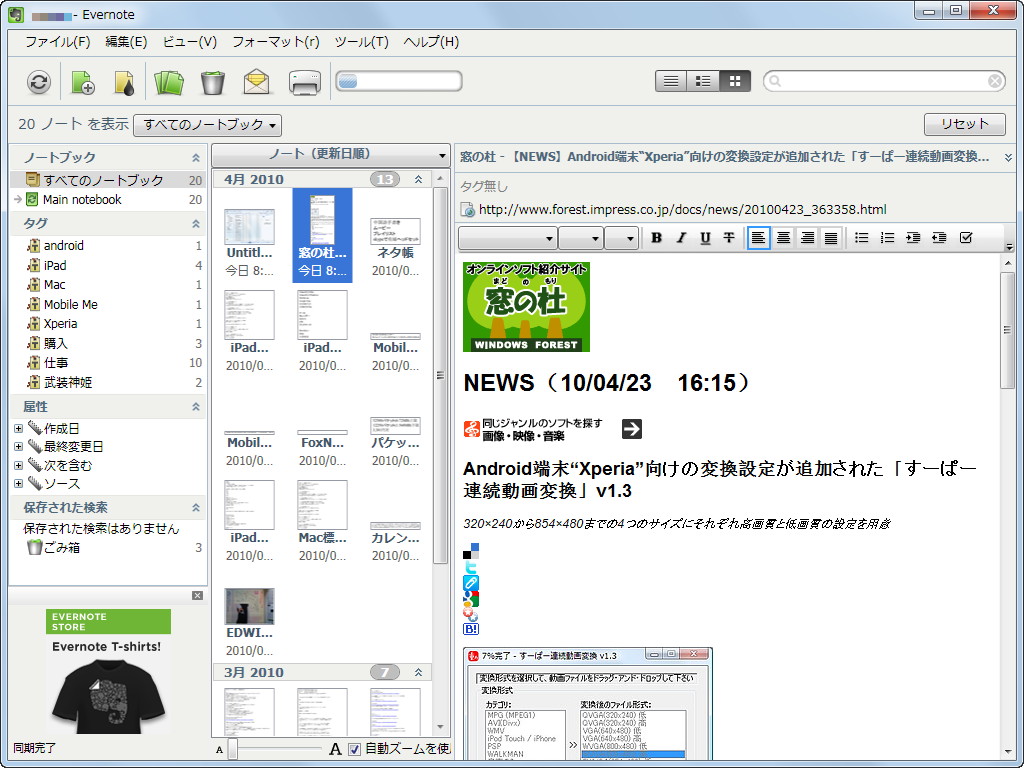Toggle bold formatting in the note editor
Screen dimensions: 1024x768
click(x=655, y=237)
